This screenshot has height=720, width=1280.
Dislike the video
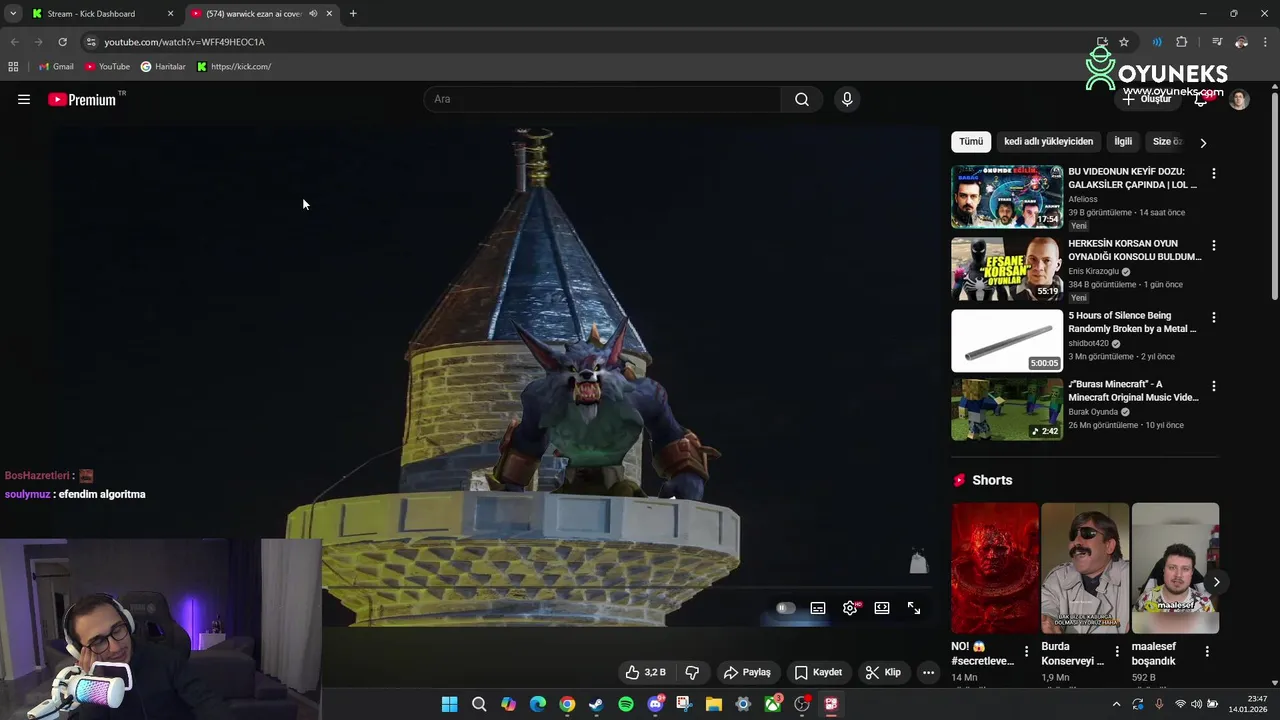tap(692, 672)
